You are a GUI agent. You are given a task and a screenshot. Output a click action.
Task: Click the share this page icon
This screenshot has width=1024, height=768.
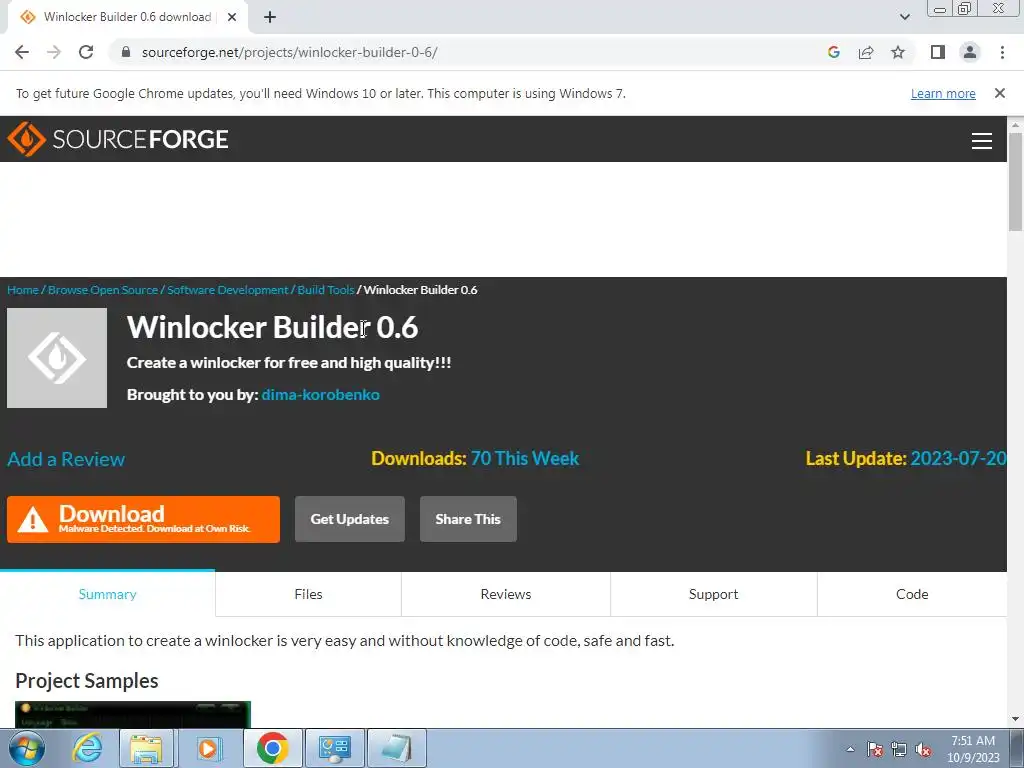pos(866,52)
